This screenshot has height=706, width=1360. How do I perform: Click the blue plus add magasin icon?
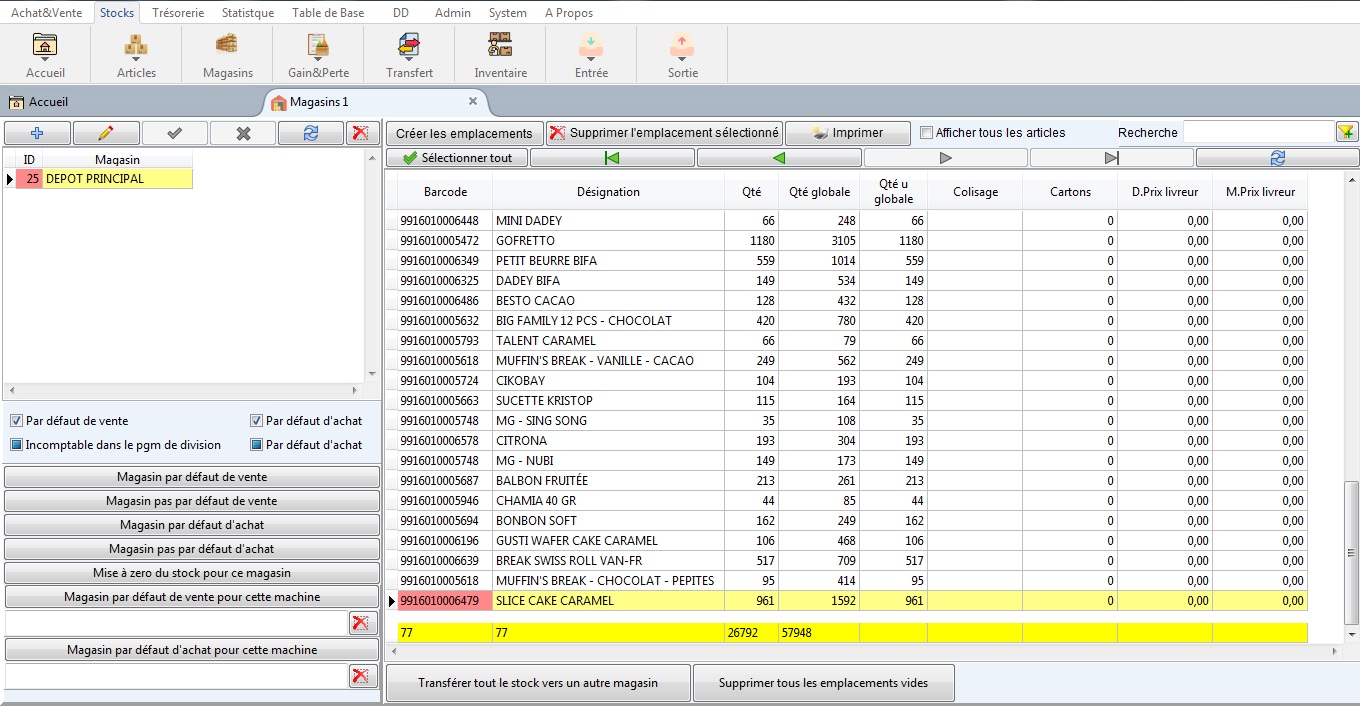pos(37,133)
